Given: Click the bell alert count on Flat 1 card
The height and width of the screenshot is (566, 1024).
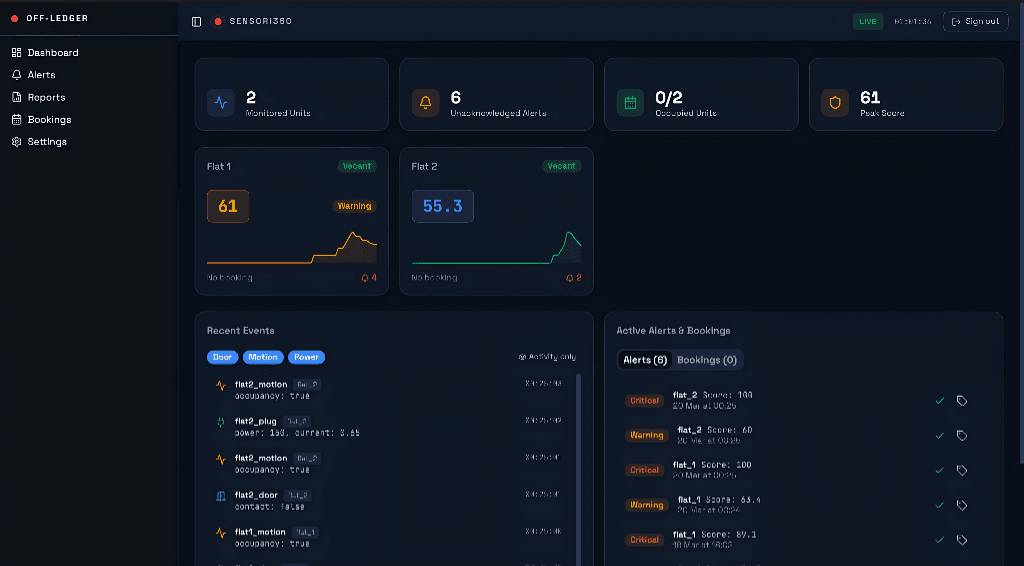Looking at the screenshot, I should pos(369,277).
